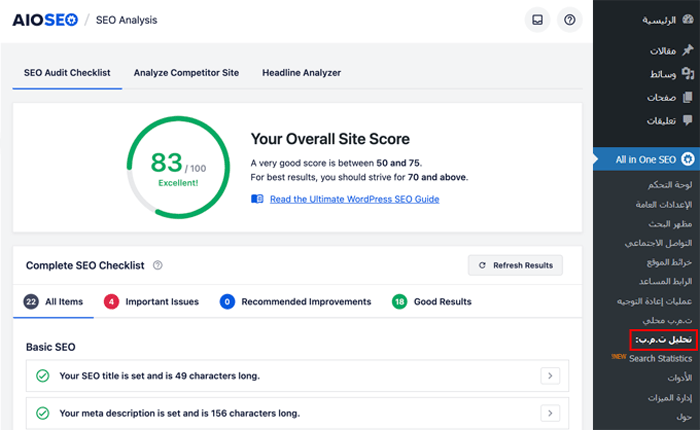Click the SEO Analysis breadcrumb text

126,20
